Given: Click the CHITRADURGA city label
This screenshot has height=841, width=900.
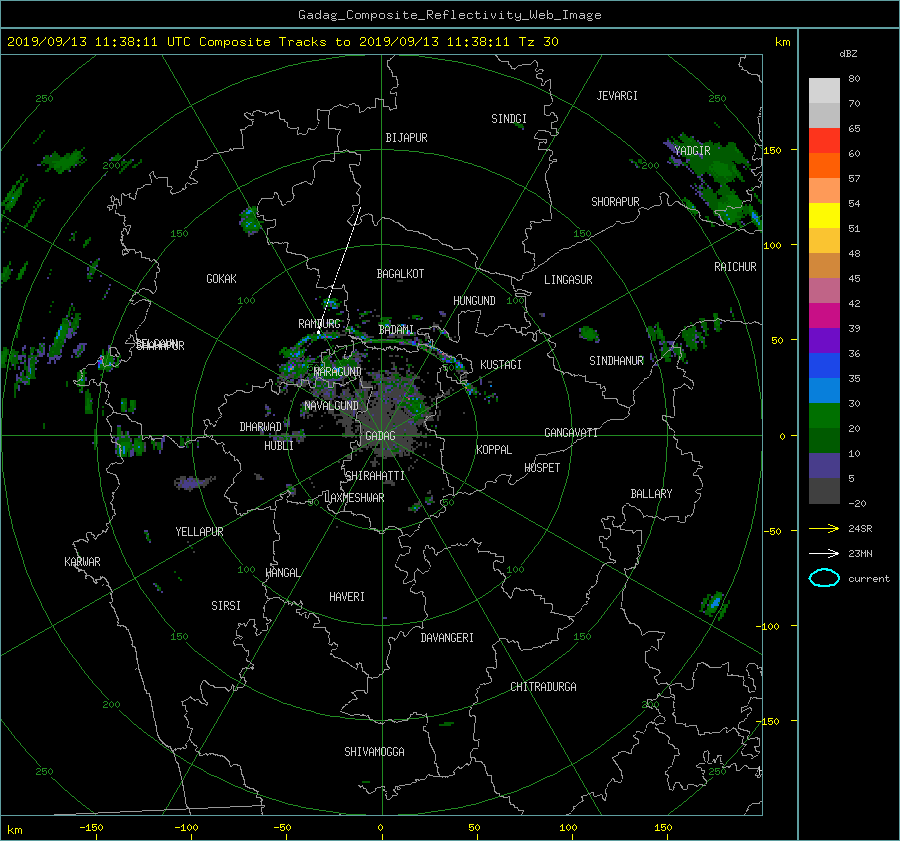Looking at the screenshot, I should coord(543,687).
